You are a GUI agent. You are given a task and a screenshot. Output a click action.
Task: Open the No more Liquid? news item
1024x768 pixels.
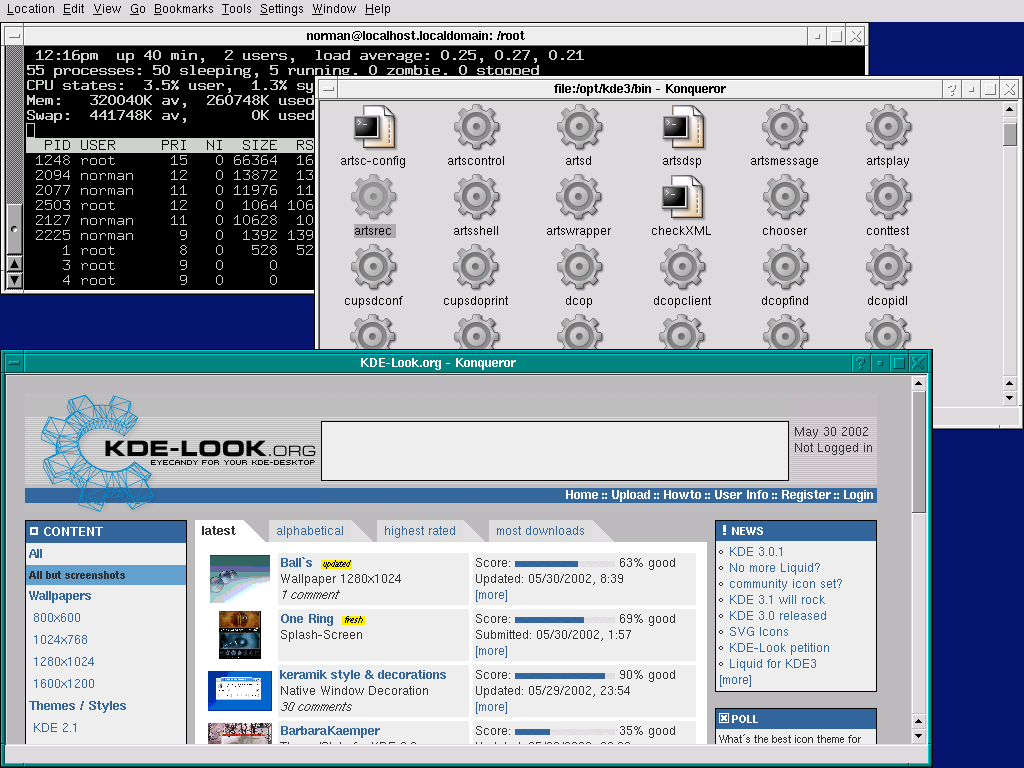pyautogui.click(x=775, y=568)
